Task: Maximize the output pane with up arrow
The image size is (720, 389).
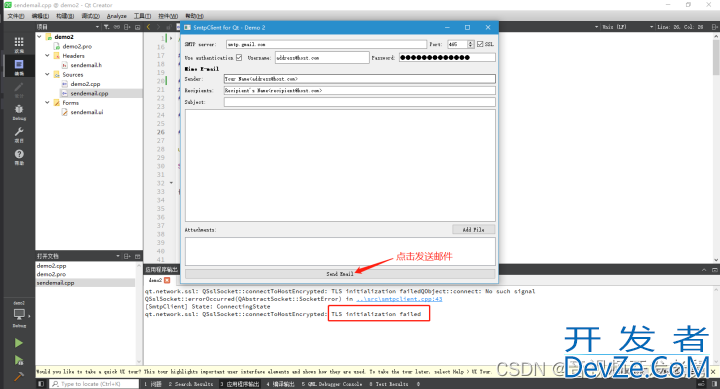Action: [704, 270]
